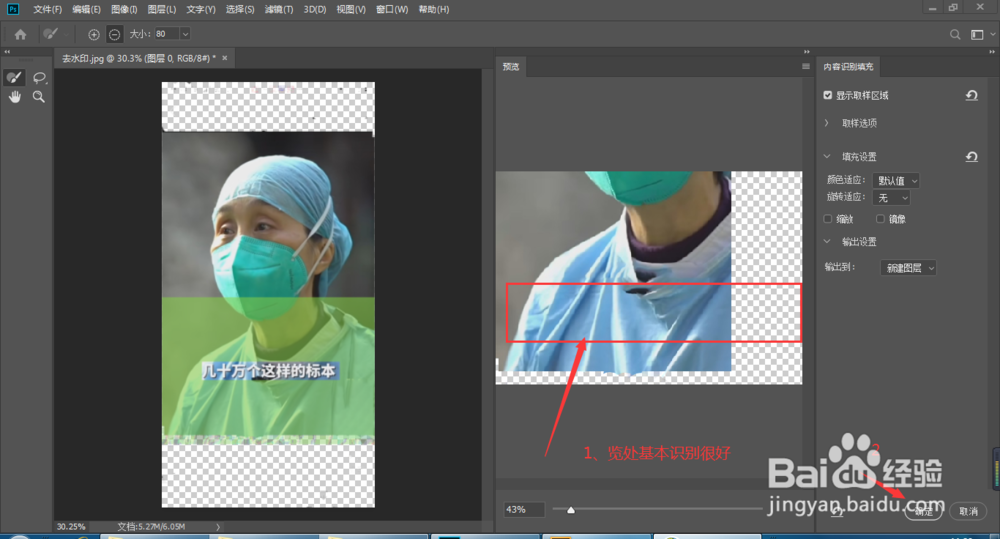This screenshot has width=1000, height=539.
Task: Select the 内容识别填充 panel tab
Action: 848,66
